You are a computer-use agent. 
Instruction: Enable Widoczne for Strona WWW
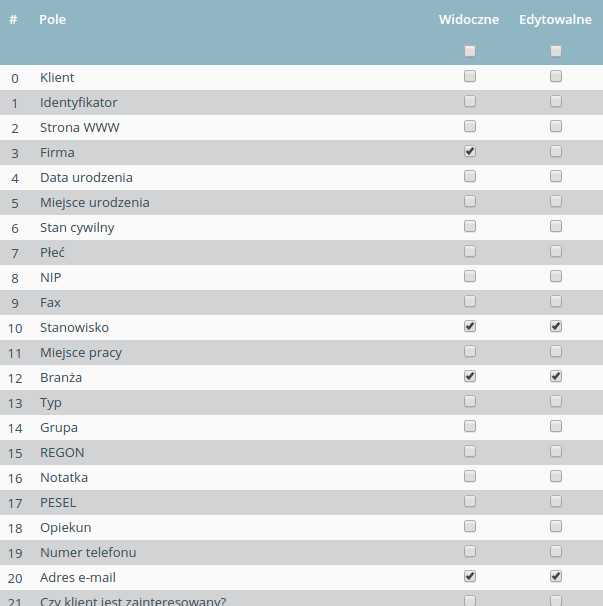click(470, 126)
